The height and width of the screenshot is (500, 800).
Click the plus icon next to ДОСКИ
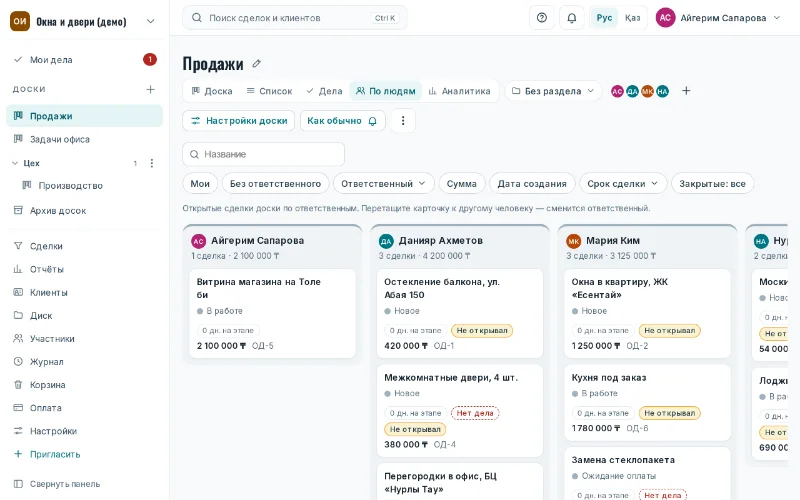[x=151, y=89]
